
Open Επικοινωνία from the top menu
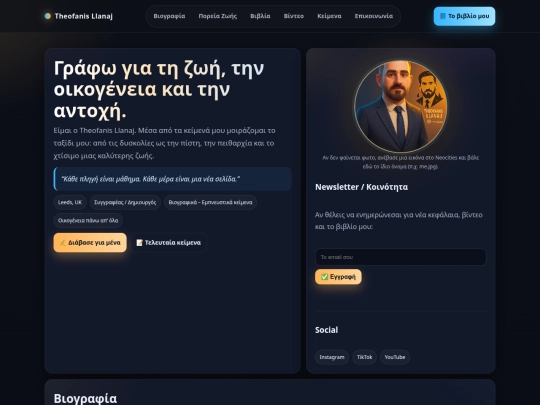tap(374, 16)
